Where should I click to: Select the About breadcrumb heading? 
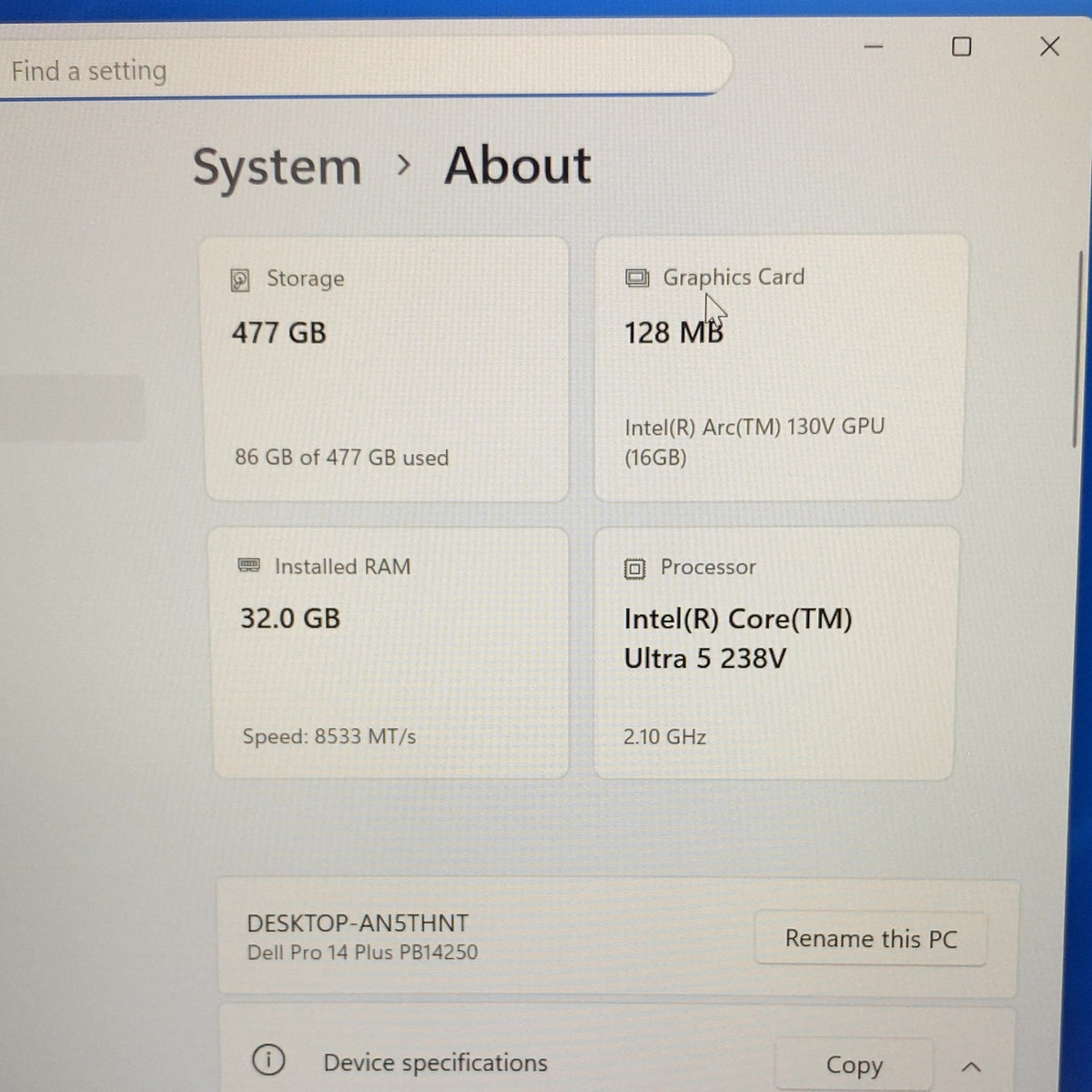pos(517,166)
